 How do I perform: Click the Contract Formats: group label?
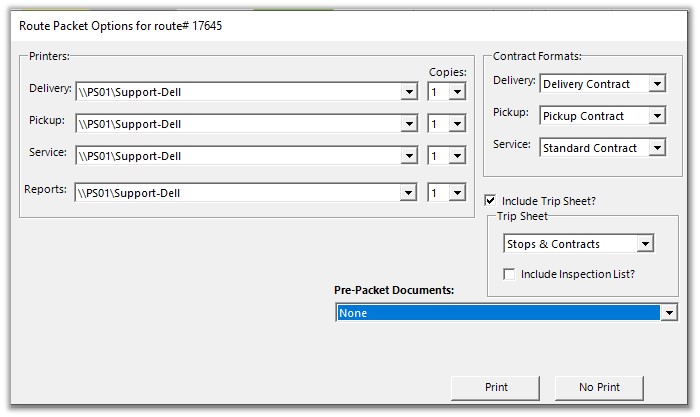[x=537, y=56]
